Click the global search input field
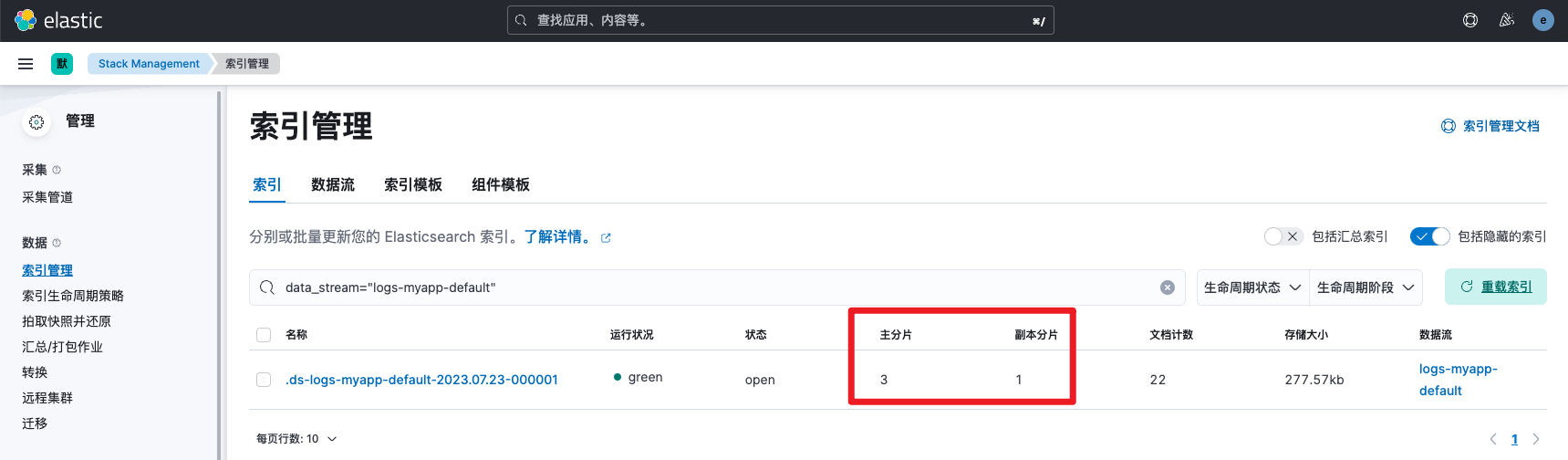 pyautogui.click(x=781, y=20)
